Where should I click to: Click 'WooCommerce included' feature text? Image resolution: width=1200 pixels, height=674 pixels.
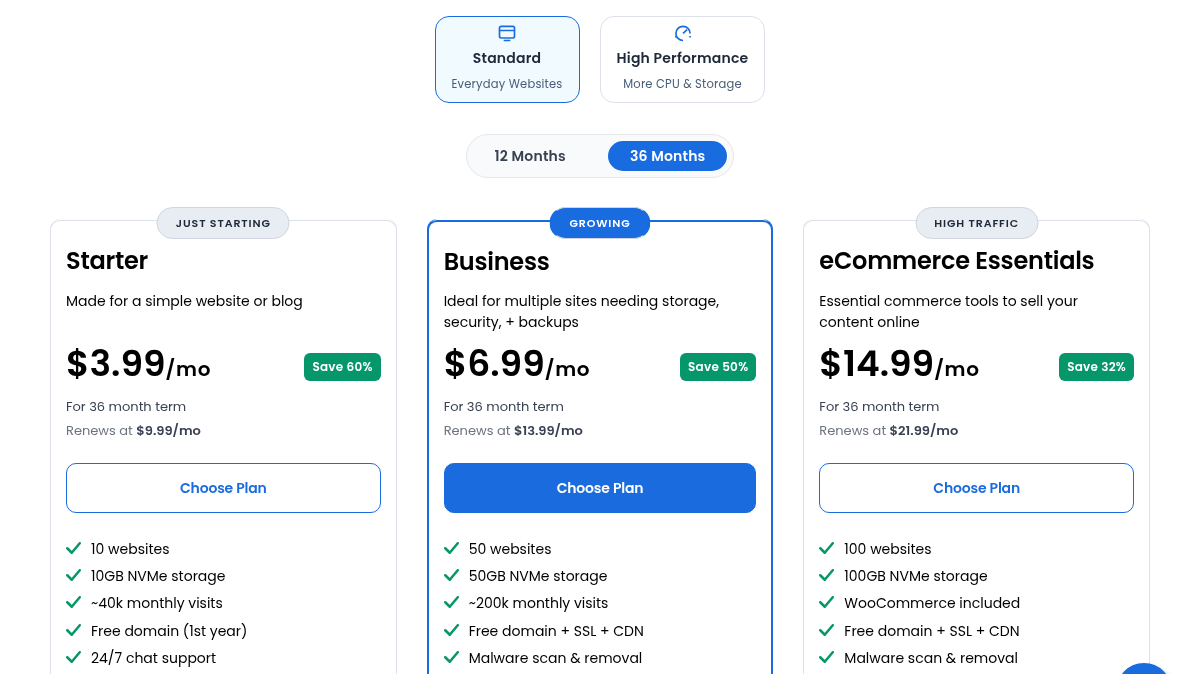coord(932,603)
